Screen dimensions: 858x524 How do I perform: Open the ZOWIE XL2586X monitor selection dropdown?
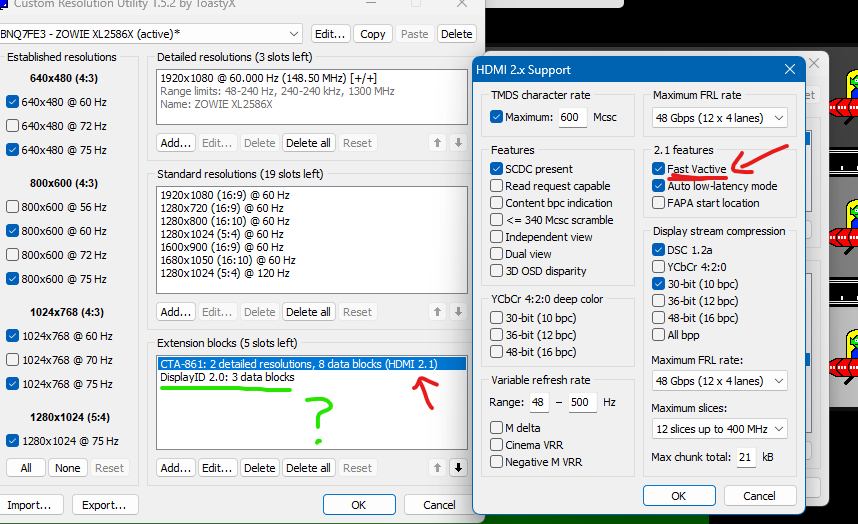[150, 34]
